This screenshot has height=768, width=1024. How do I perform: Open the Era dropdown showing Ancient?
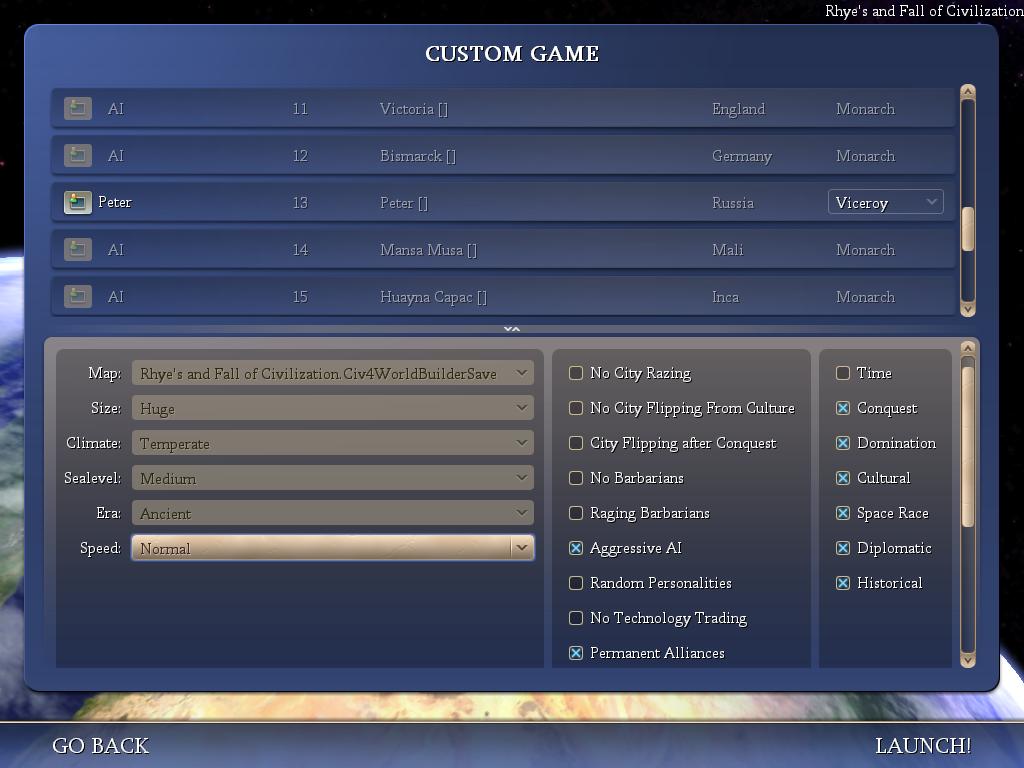(x=332, y=513)
